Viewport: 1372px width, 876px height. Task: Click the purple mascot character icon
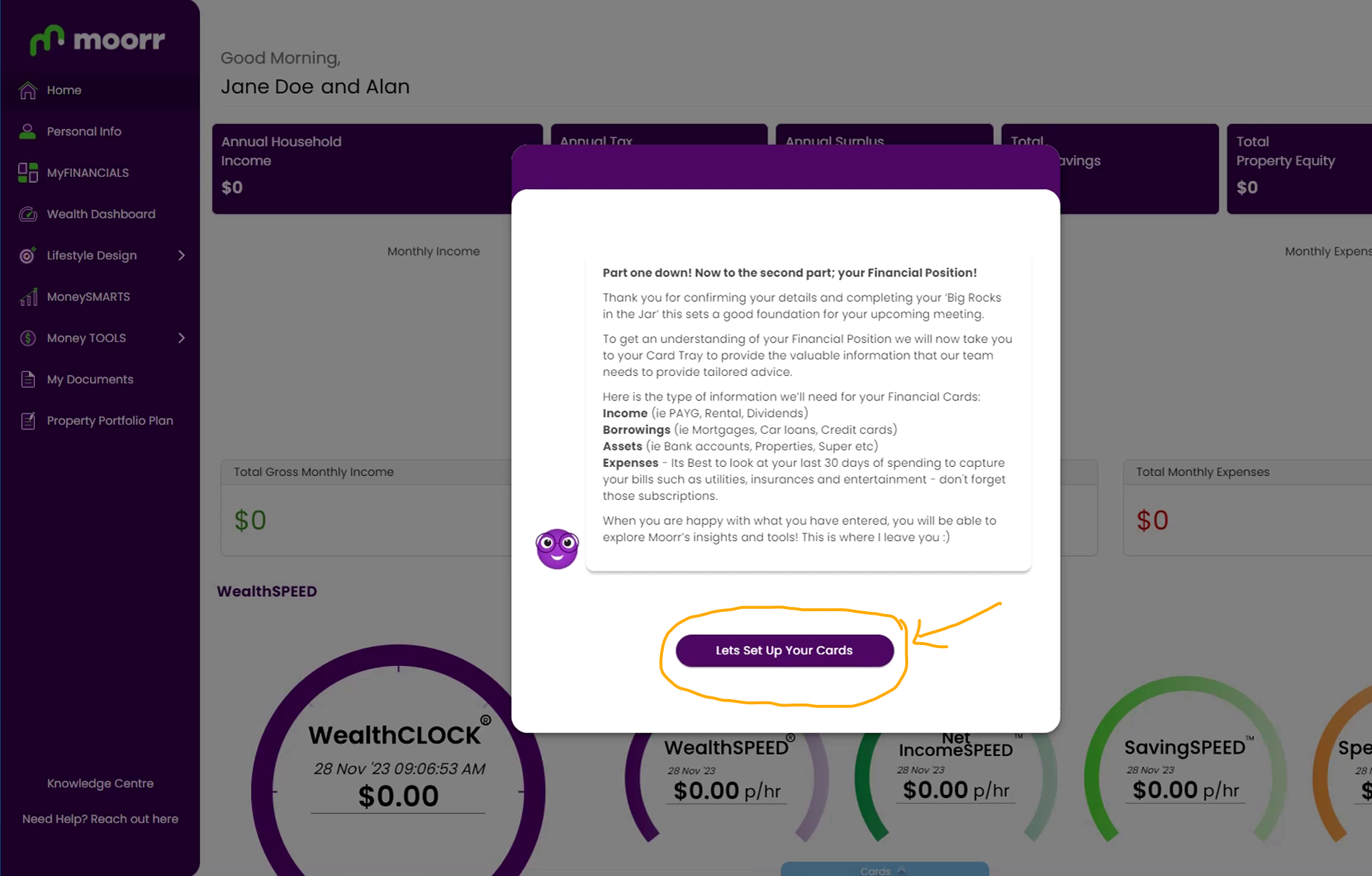point(557,548)
